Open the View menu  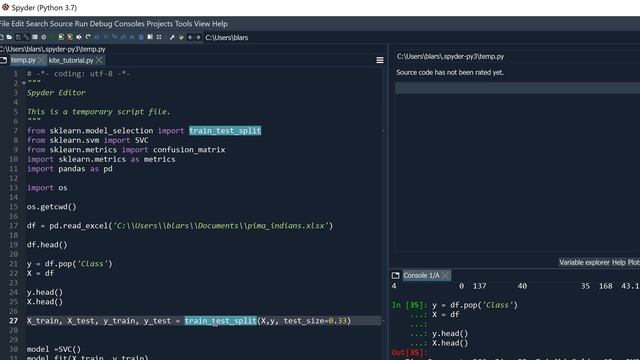202,24
